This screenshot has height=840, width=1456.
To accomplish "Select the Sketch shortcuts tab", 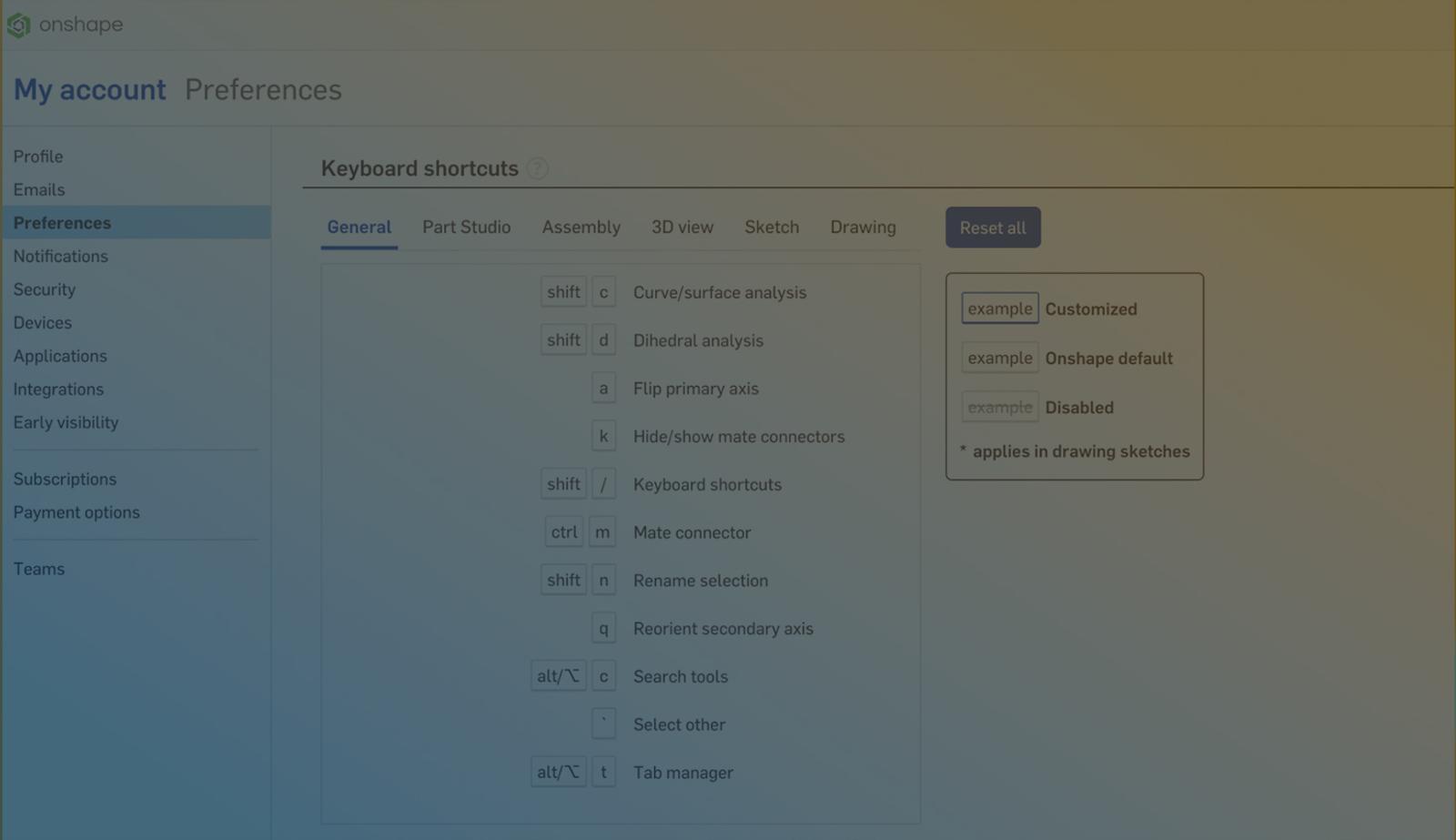I will pos(771,228).
